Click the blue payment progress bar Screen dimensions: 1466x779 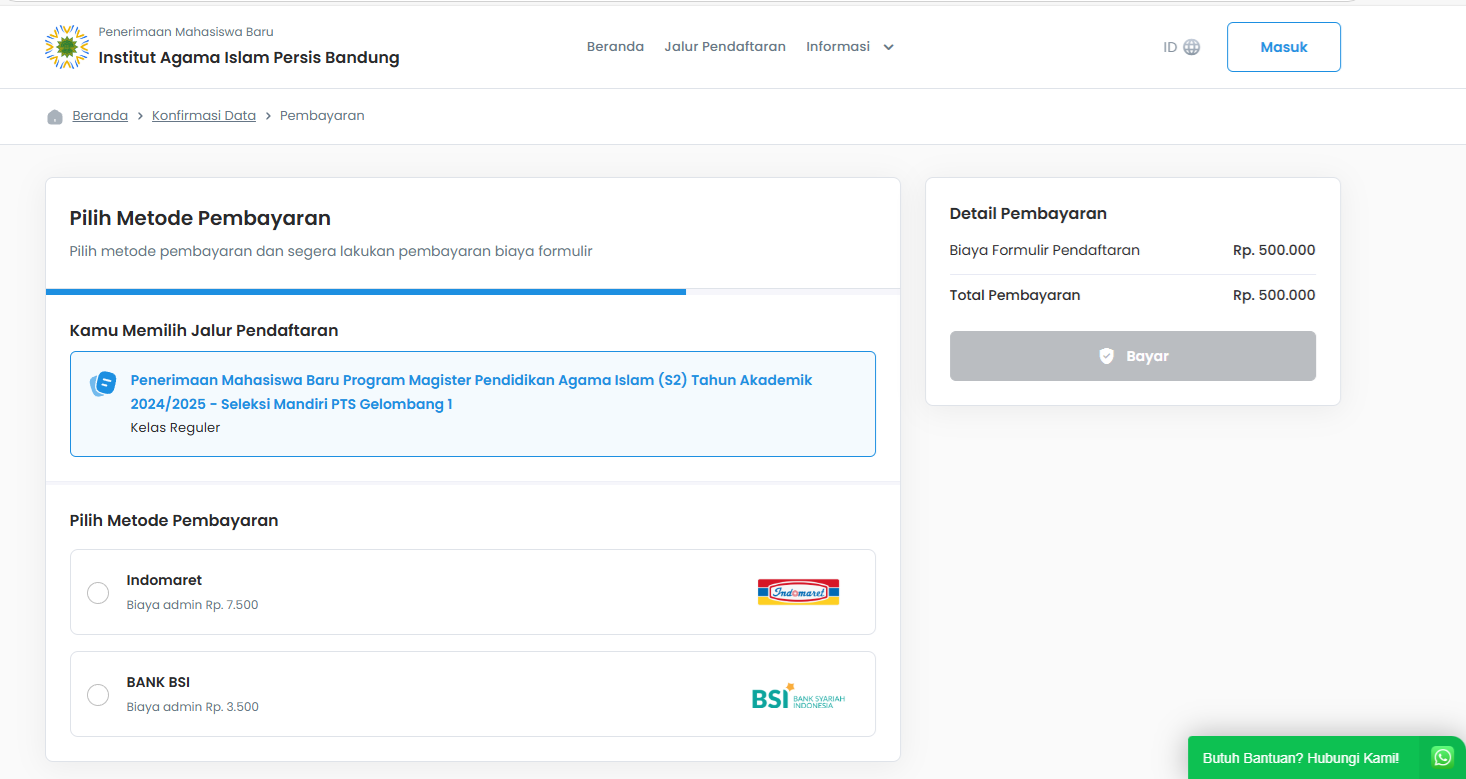366,292
